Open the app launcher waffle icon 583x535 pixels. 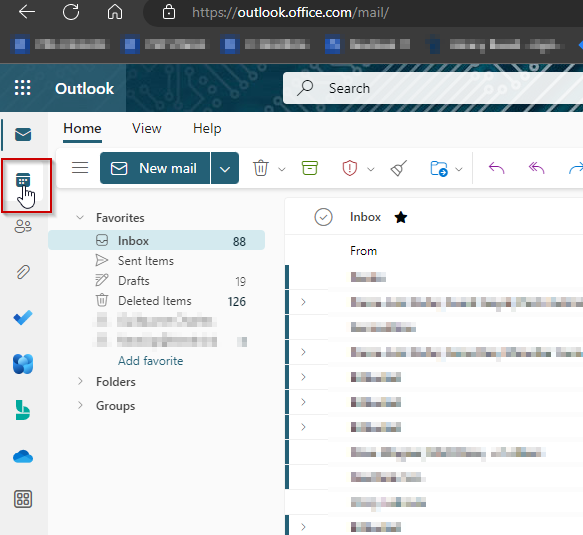23,88
